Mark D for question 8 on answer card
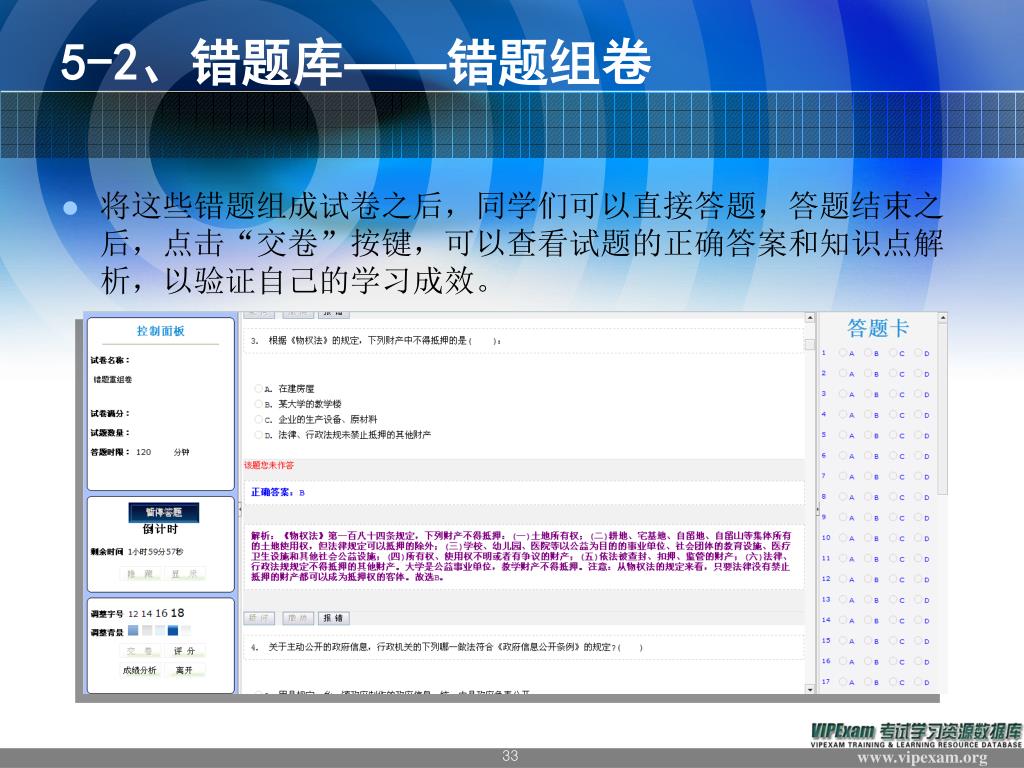This screenshot has width=1024, height=768. click(918, 497)
